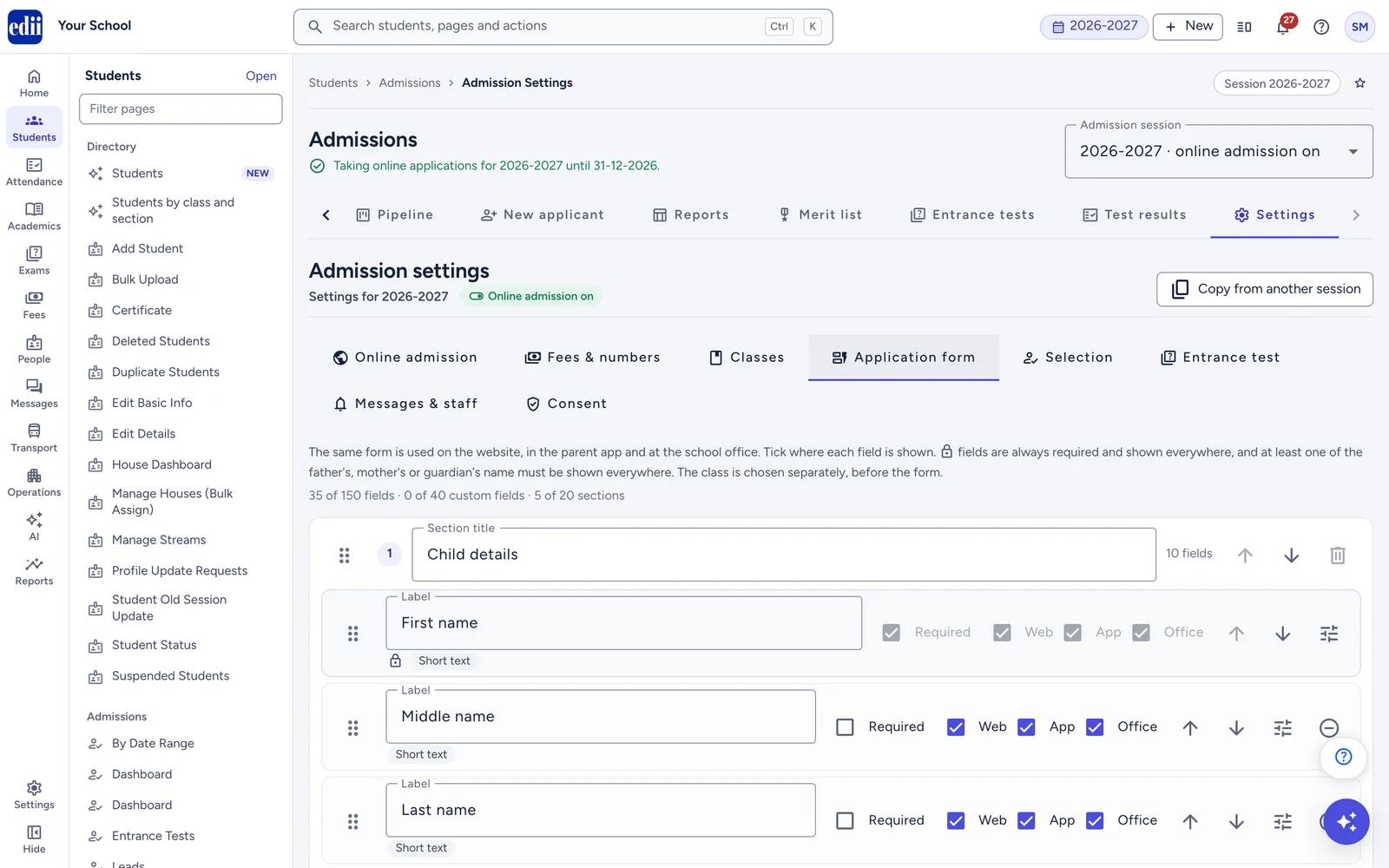The image size is (1389, 868).
Task: Remove the Middle name field minus icon
Action: [x=1329, y=727]
